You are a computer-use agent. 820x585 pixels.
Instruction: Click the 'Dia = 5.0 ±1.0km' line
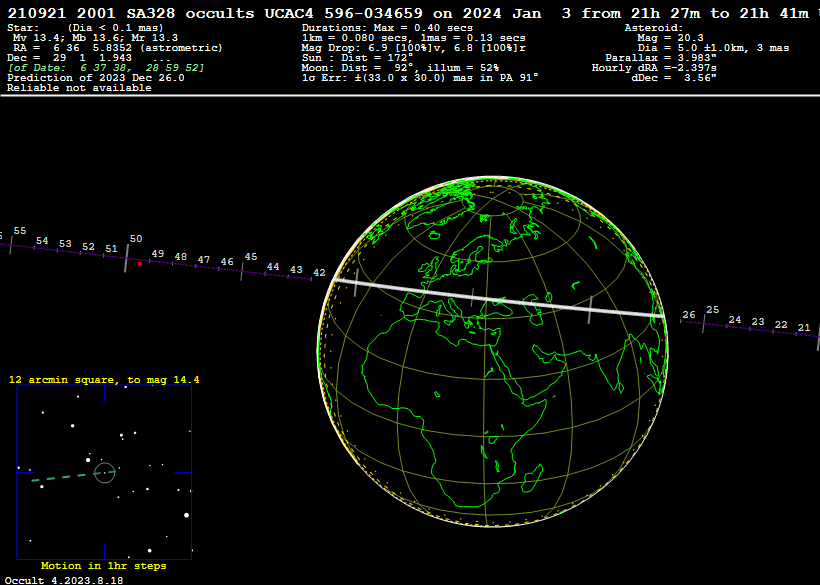713,48
